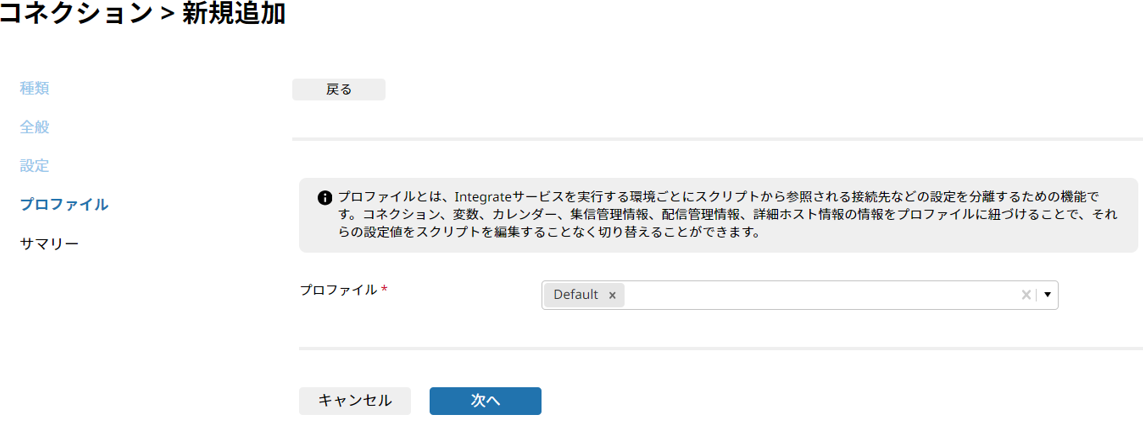Cancel with the キャンセル button
This screenshot has width=1143, height=427.
[355, 401]
